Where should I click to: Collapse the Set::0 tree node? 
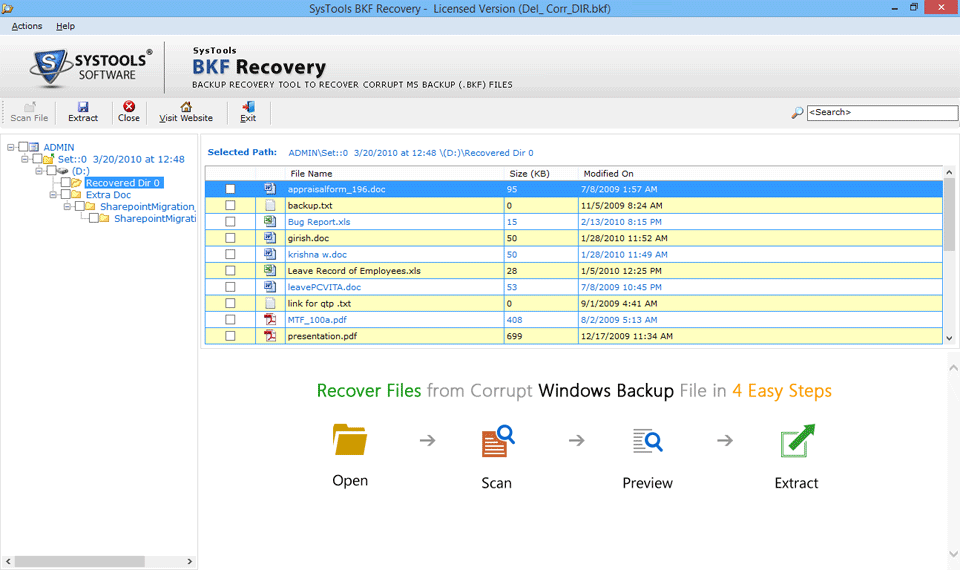pyautogui.click(x=24, y=159)
